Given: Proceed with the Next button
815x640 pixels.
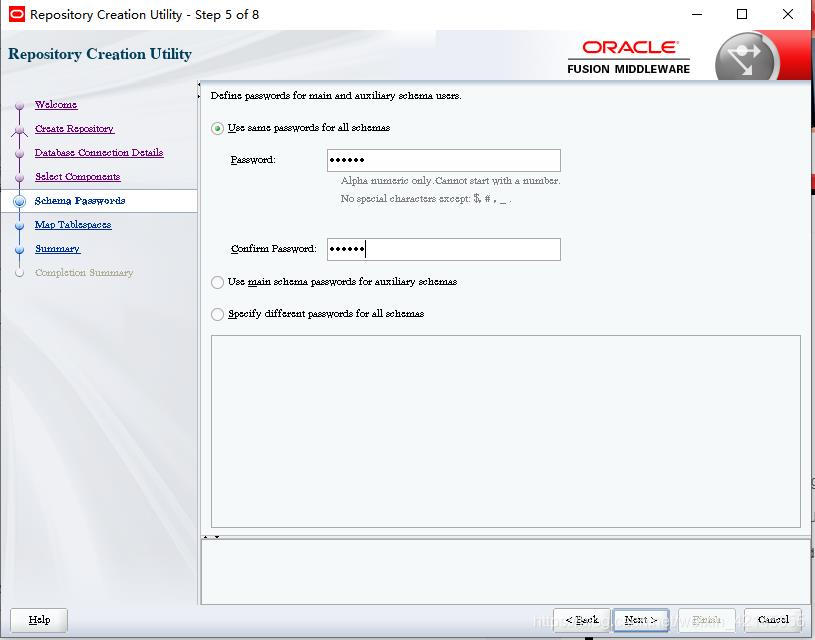Looking at the screenshot, I should pyautogui.click(x=641, y=620).
